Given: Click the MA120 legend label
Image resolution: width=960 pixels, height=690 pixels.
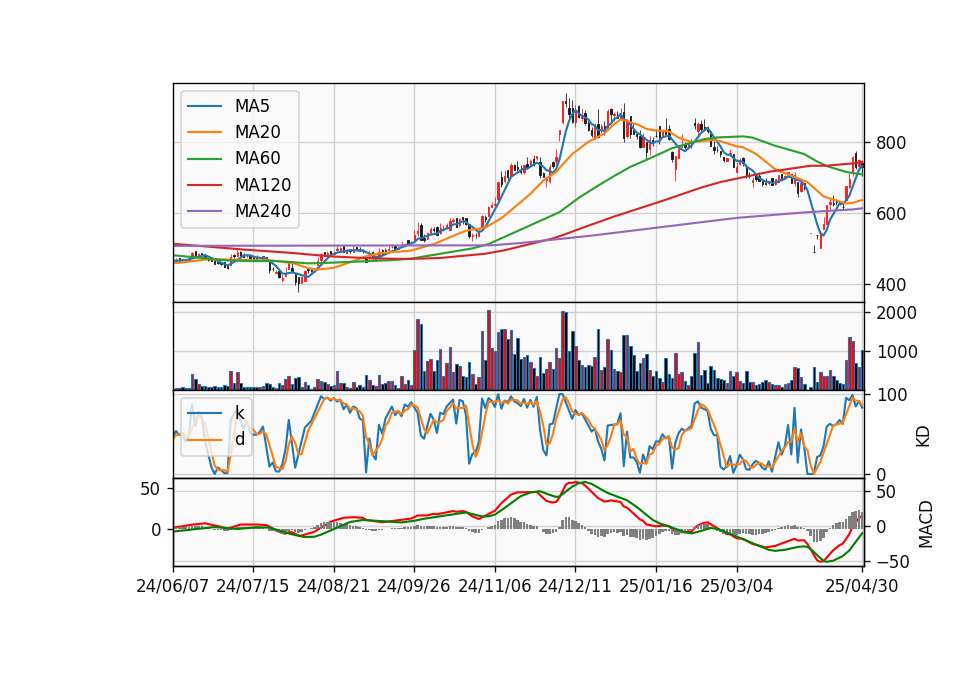Looking at the screenshot, I should 263,185.
